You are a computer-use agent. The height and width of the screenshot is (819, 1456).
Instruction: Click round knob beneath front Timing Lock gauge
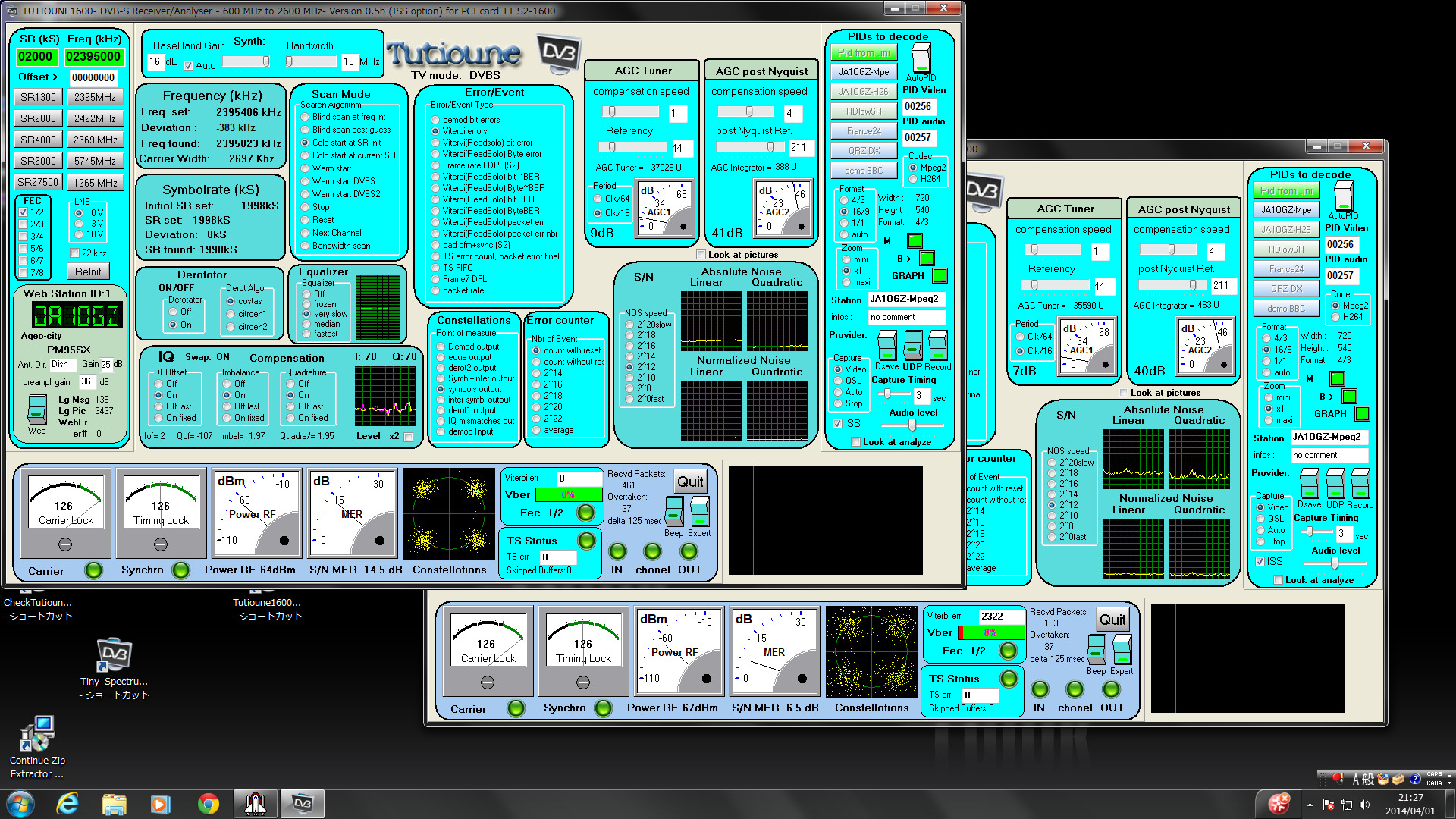point(161,544)
